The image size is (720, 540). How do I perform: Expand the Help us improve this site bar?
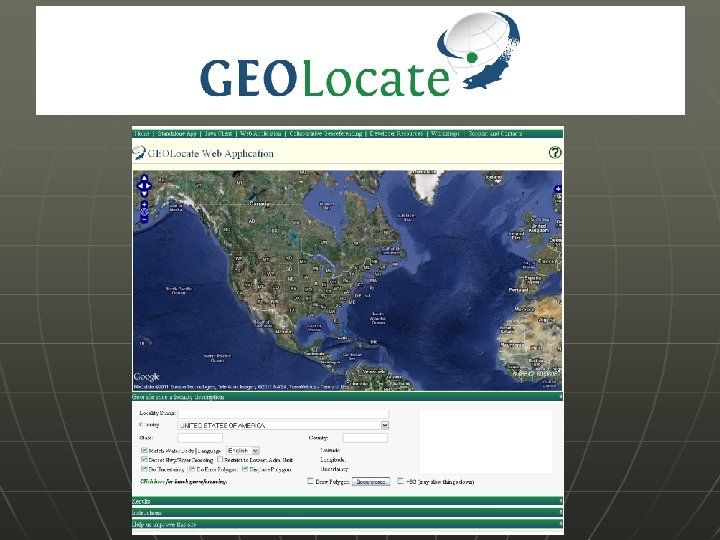point(348,524)
